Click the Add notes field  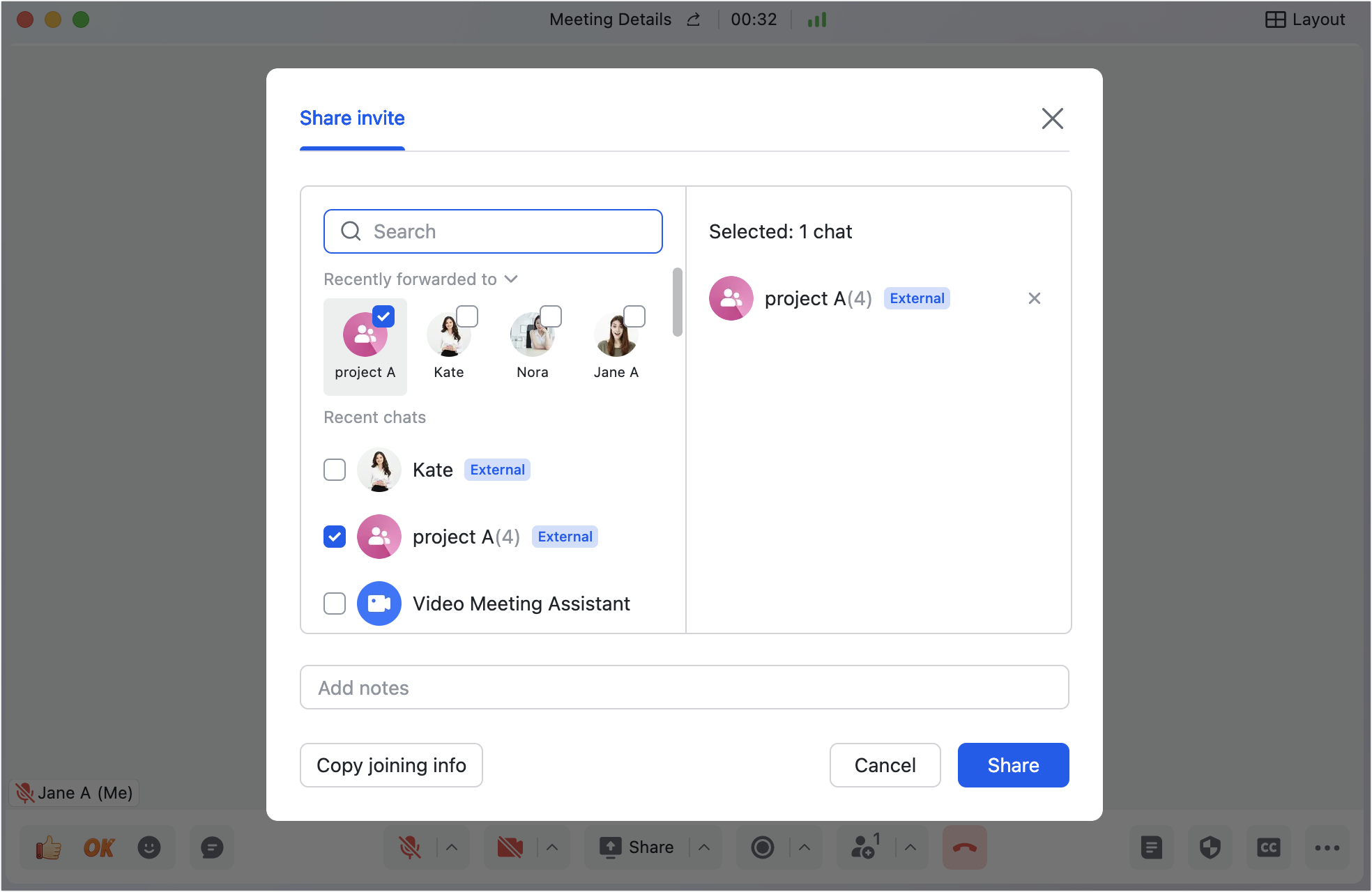tap(685, 687)
